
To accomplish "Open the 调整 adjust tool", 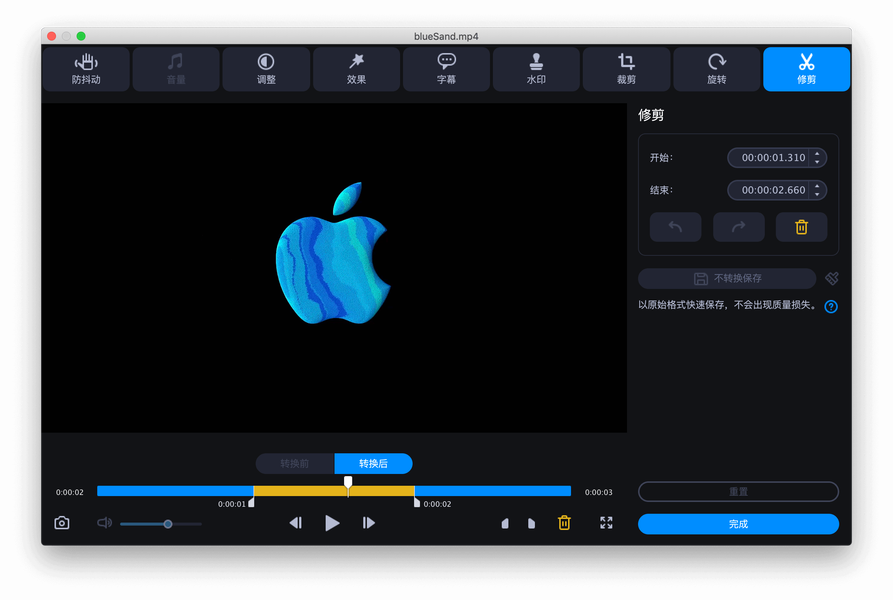I will [x=266, y=69].
